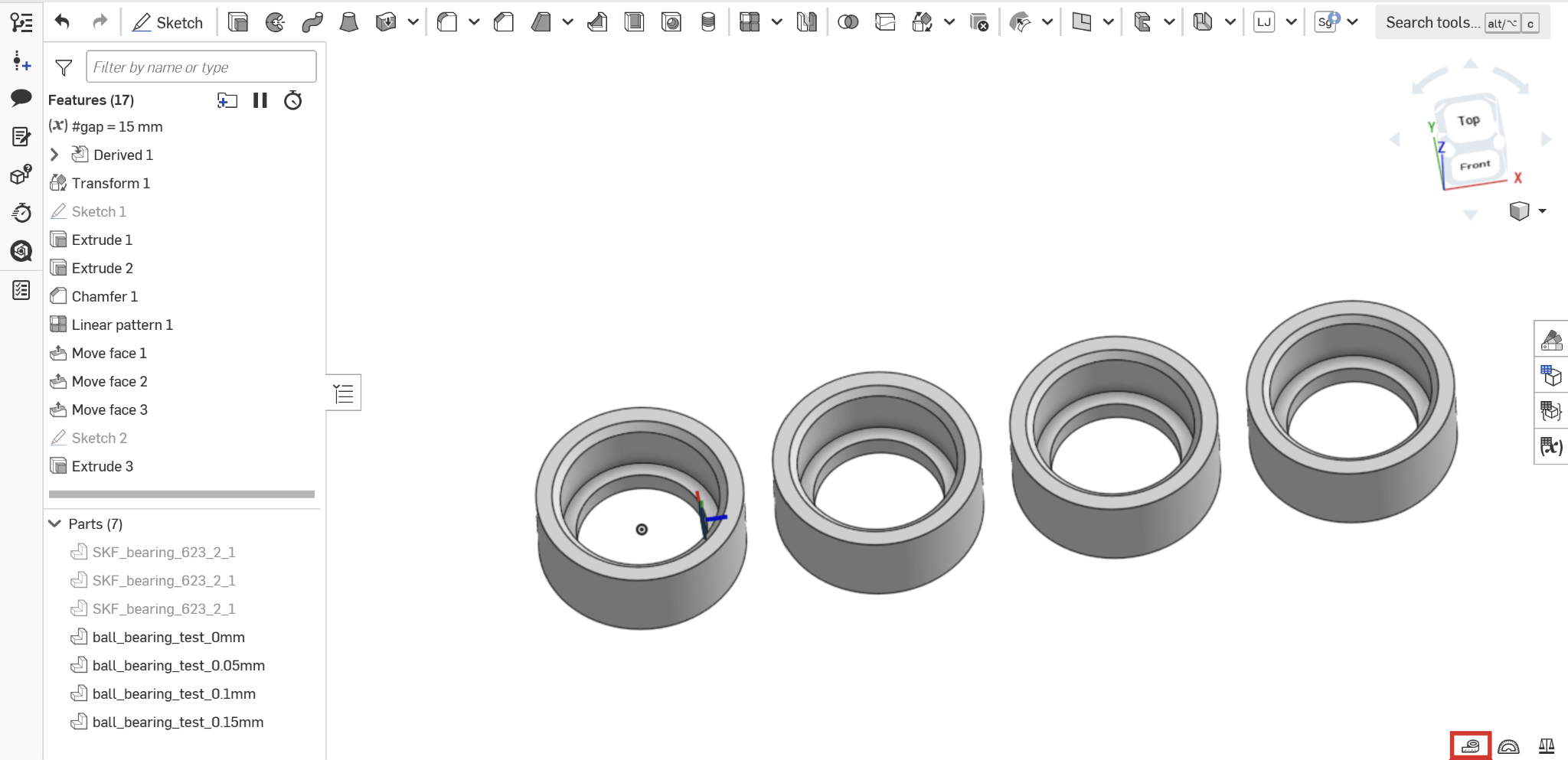Click the Shell tool icon
The height and width of the screenshot is (760, 1568).
pos(634,22)
